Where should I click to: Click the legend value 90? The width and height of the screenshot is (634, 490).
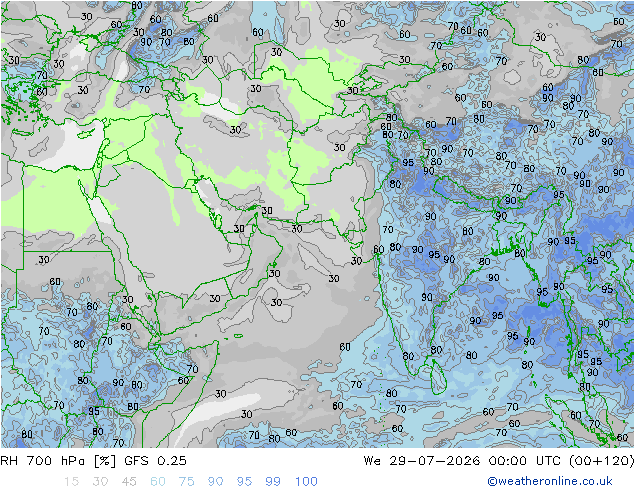pyautogui.click(x=215, y=481)
